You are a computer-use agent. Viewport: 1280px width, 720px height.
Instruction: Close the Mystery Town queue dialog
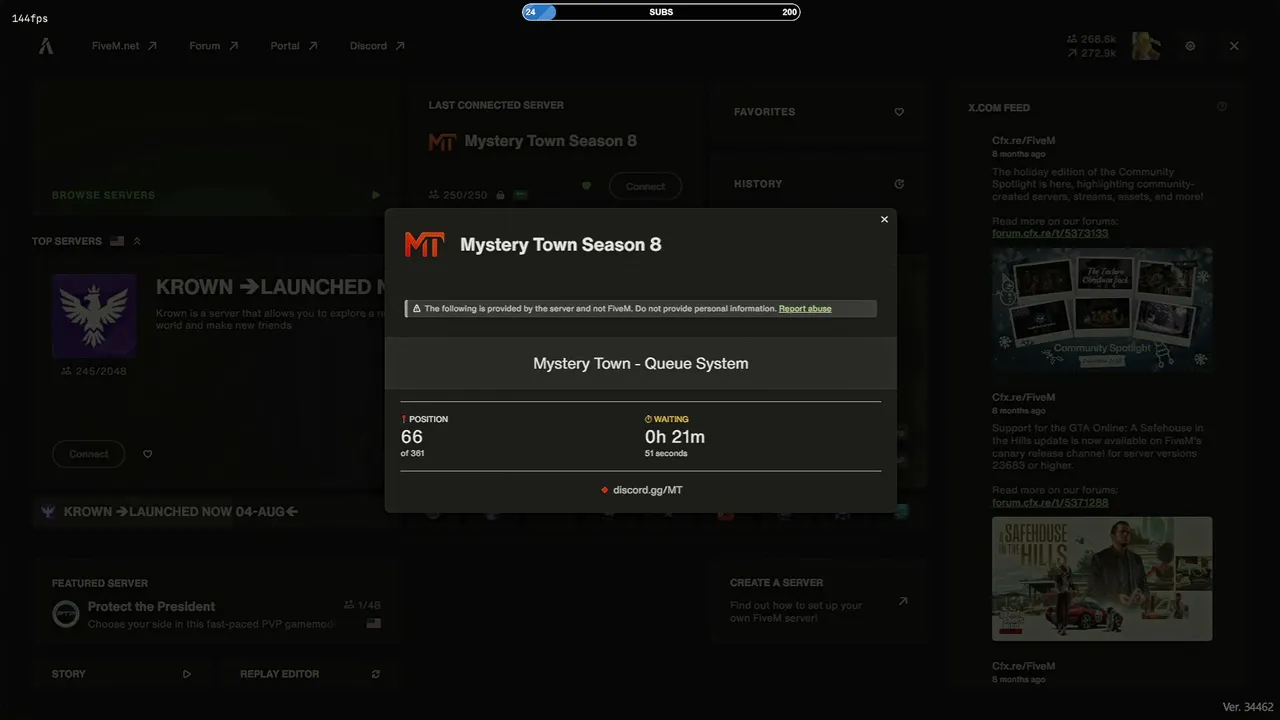884,219
